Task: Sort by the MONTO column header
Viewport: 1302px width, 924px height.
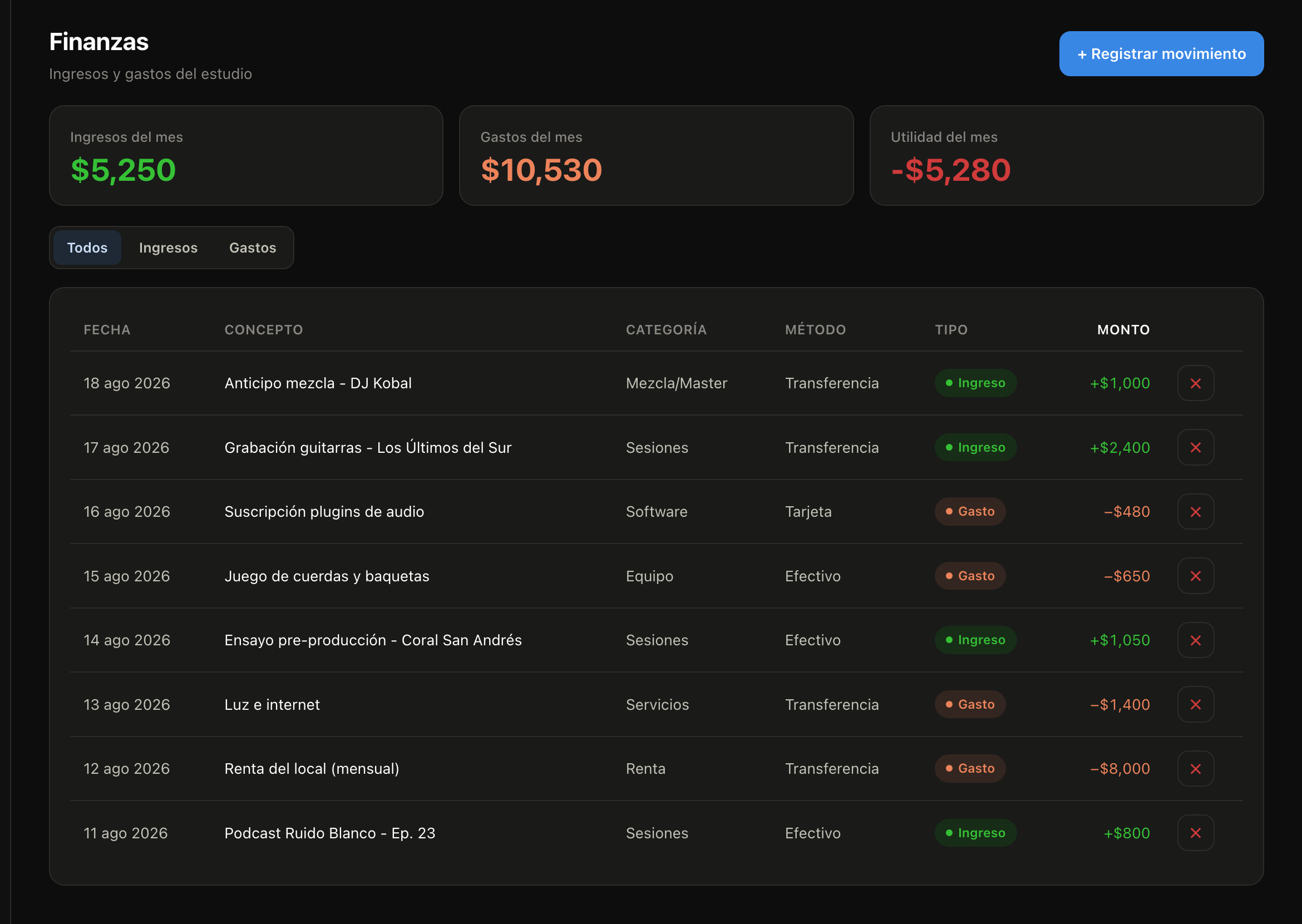Action: coord(1123,329)
